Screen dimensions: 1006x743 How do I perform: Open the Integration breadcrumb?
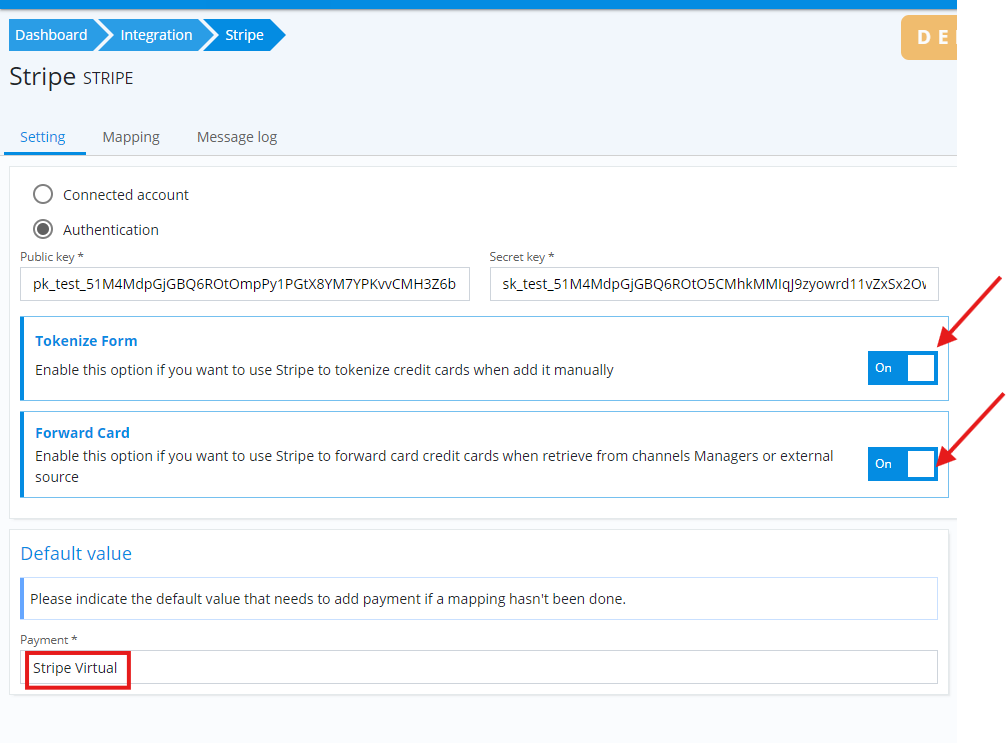(x=156, y=35)
